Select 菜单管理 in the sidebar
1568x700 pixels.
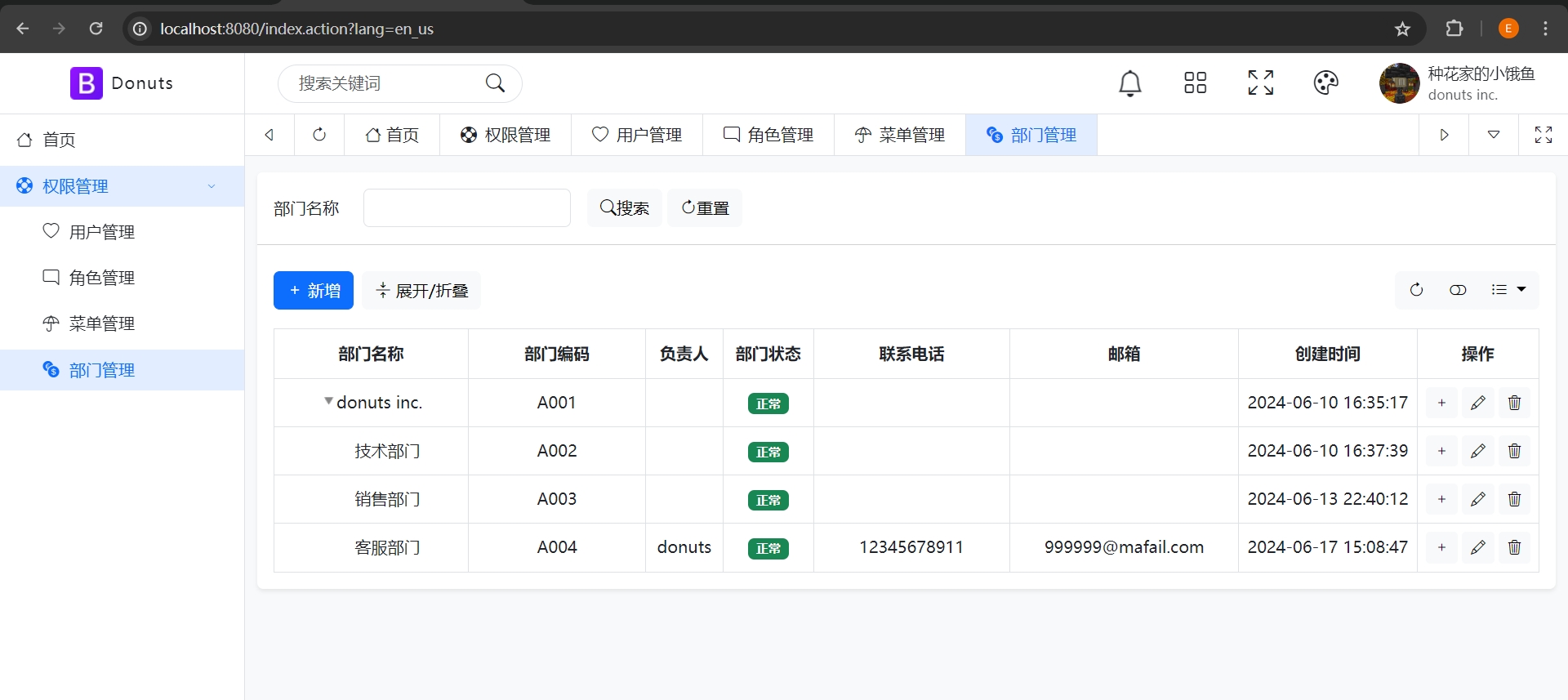[x=101, y=324]
